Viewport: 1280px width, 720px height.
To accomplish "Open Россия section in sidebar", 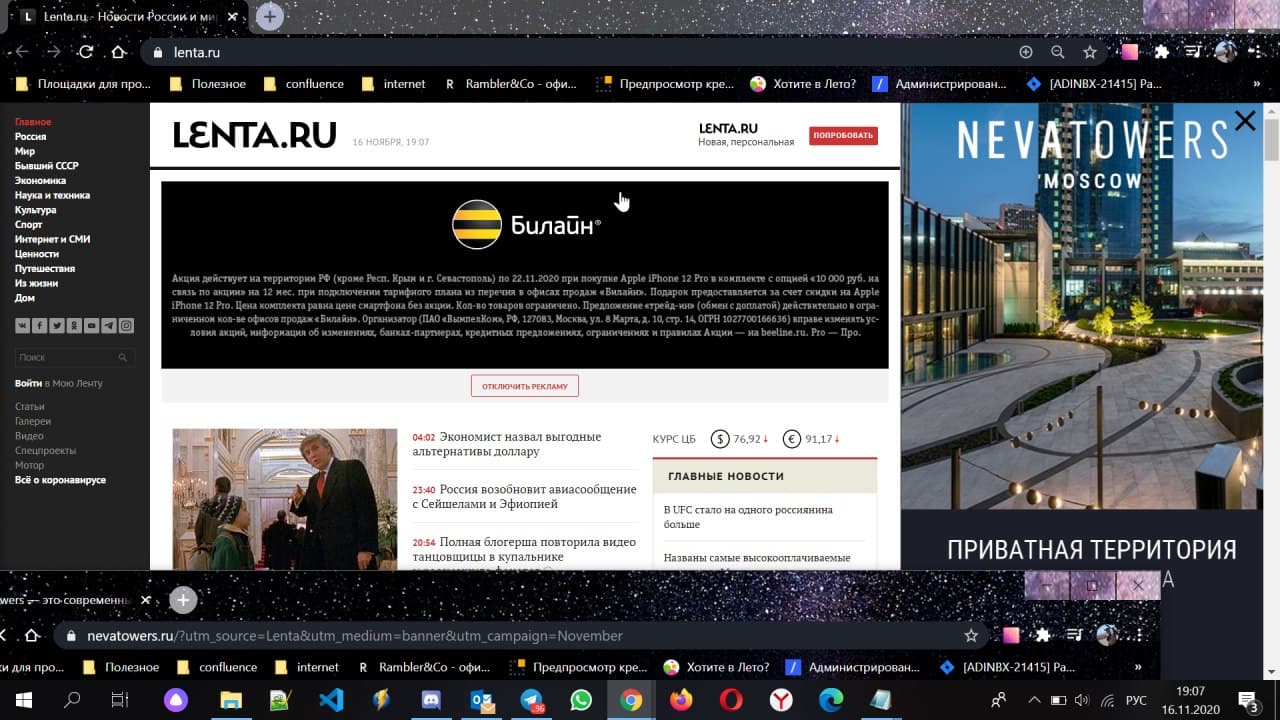I will 30,136.
